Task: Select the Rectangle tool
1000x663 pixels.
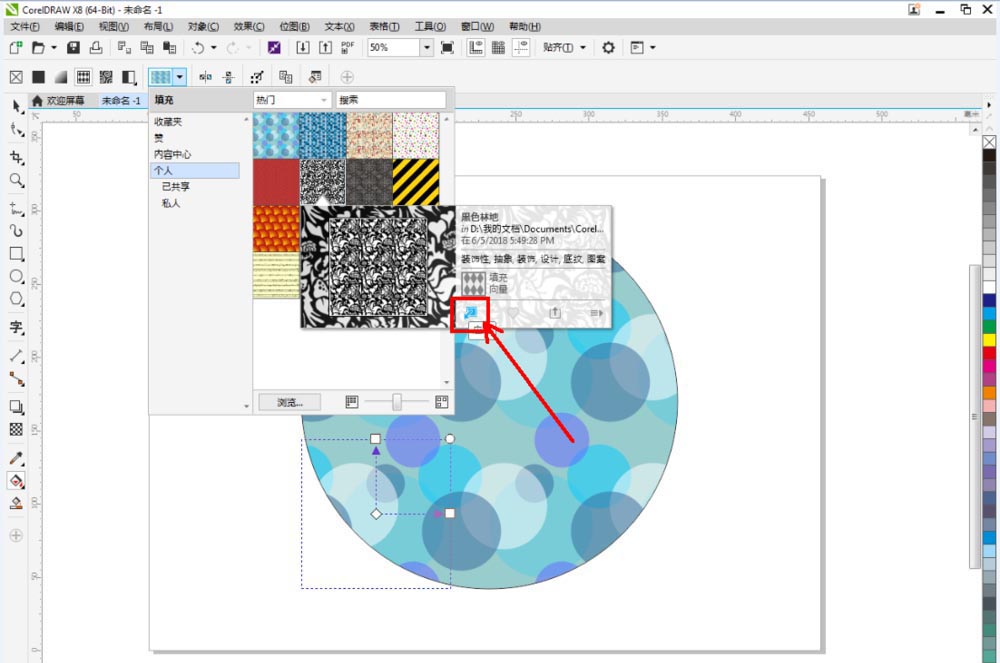Action: pyautogui.click(x=17, y=254)
